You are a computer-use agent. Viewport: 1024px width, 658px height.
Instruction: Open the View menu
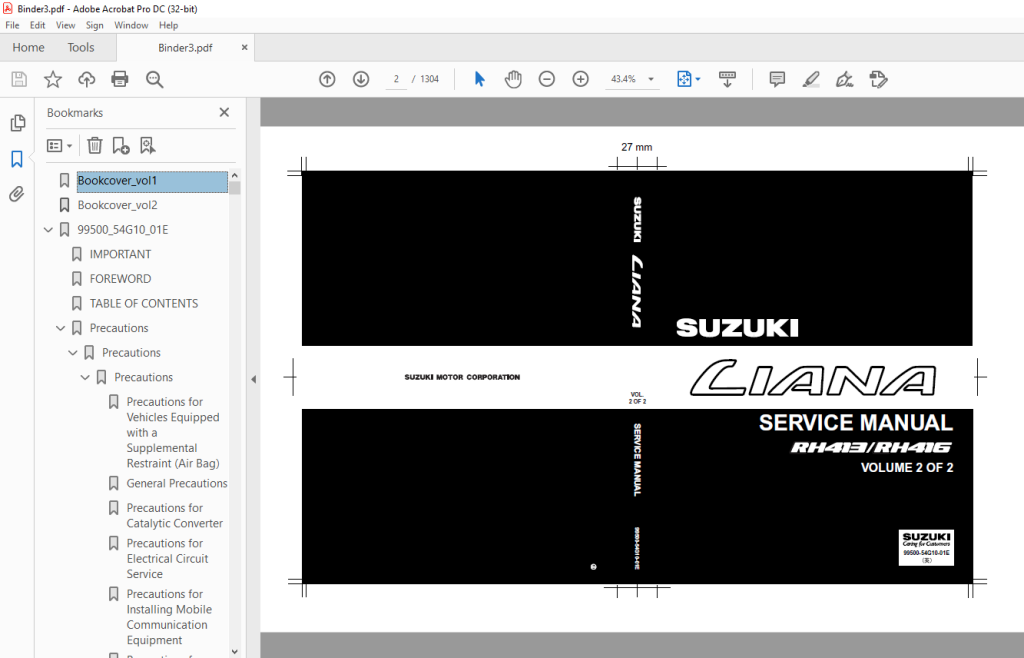click(x=65, y=25)
